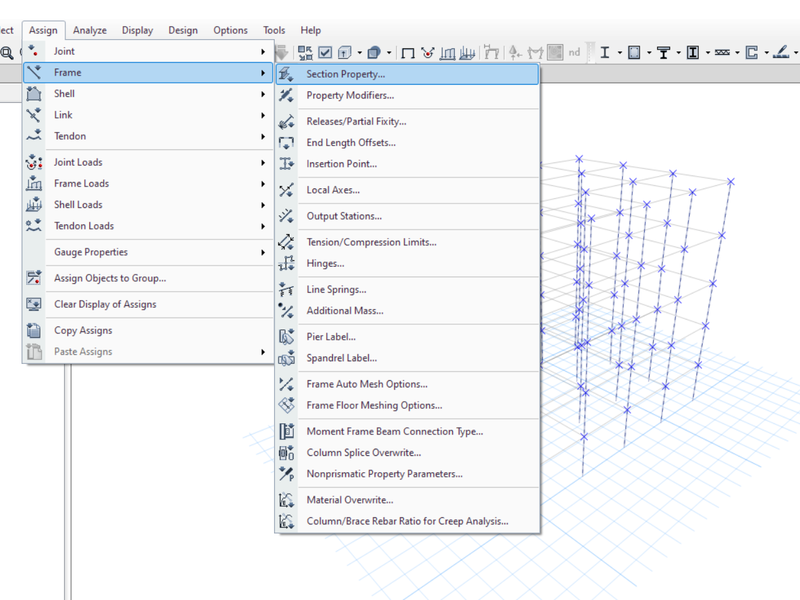Open the Options menu

(x=231, y=30)
